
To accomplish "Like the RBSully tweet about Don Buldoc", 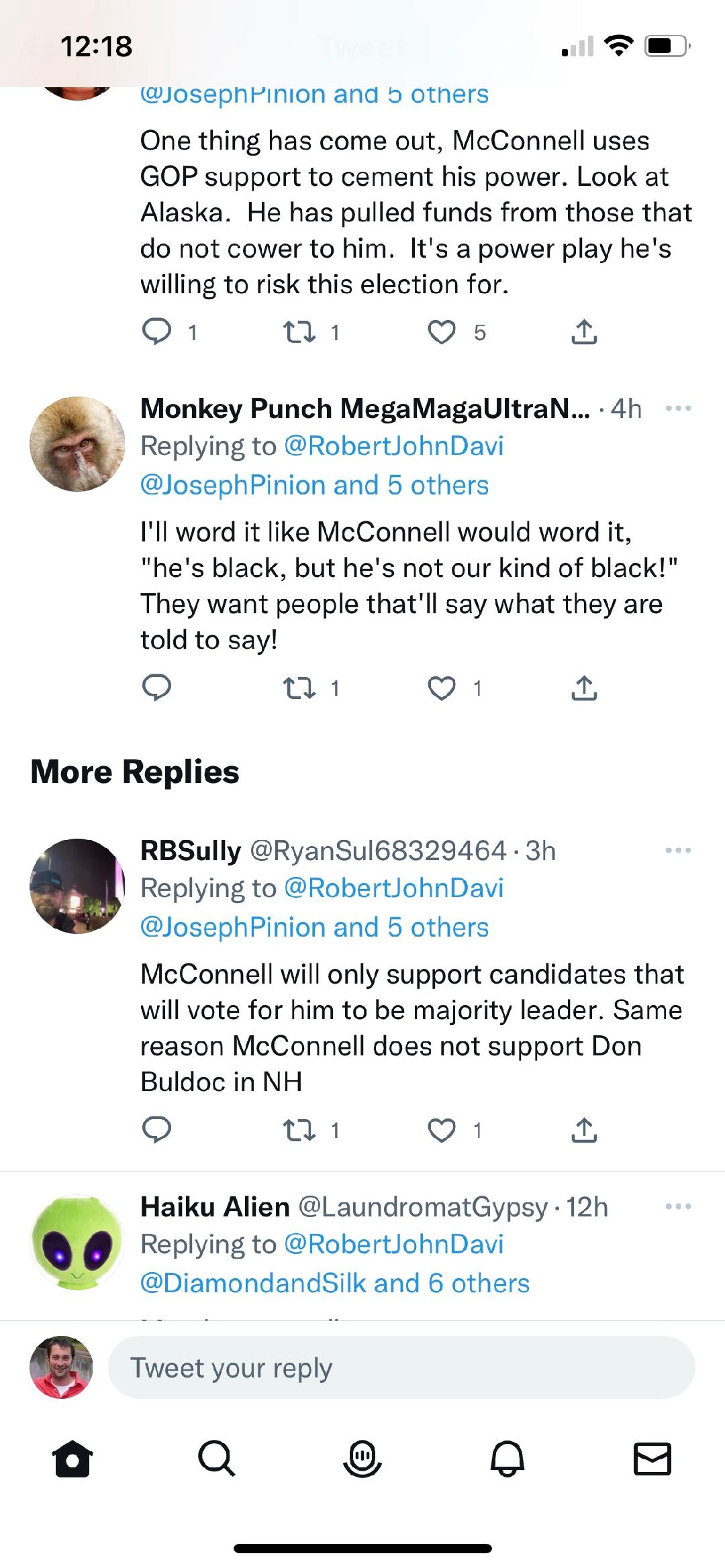I will tap(442, 1131).
